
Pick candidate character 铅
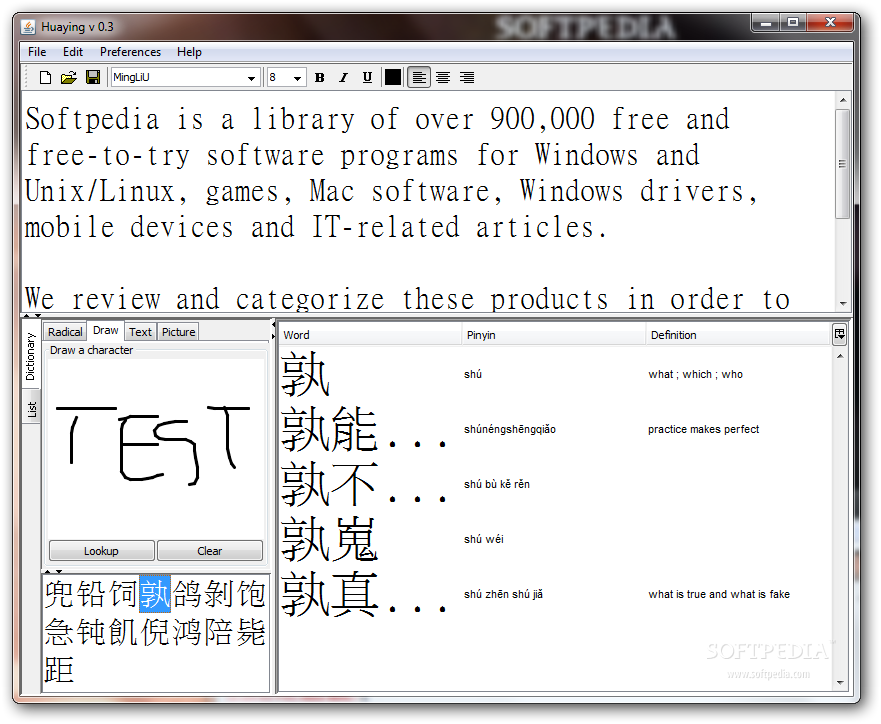91,594
